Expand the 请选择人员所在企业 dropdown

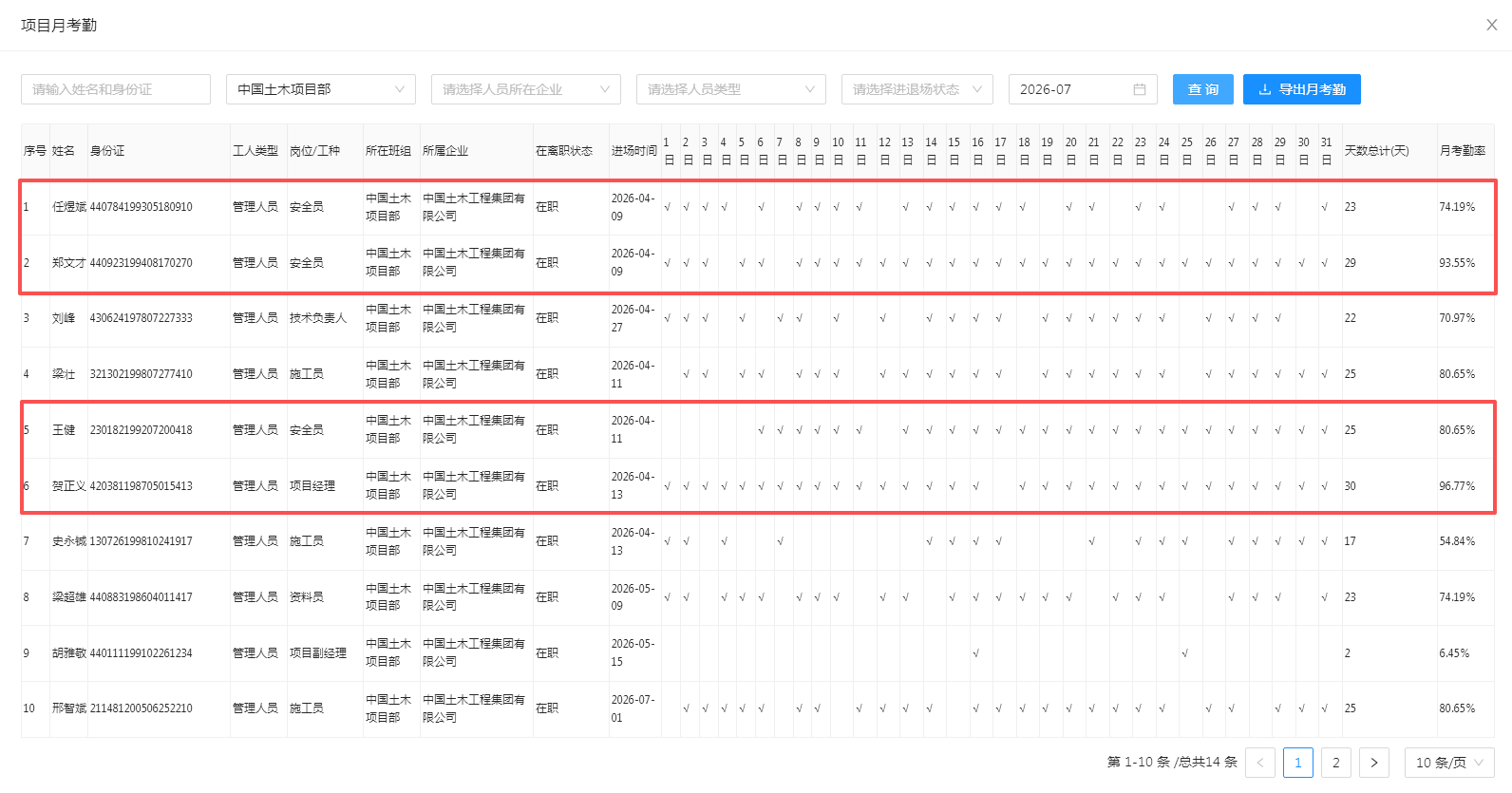pos(526,89)
